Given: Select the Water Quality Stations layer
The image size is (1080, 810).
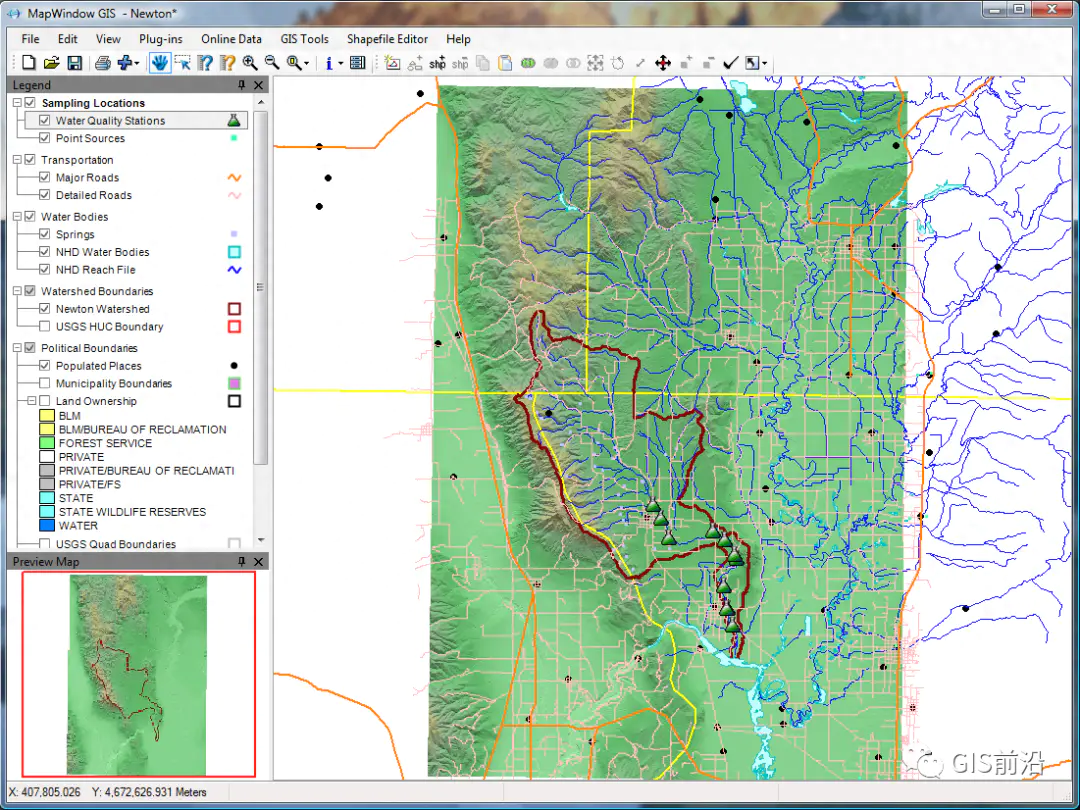Looking at the screenshot, I should click(110, 121).
